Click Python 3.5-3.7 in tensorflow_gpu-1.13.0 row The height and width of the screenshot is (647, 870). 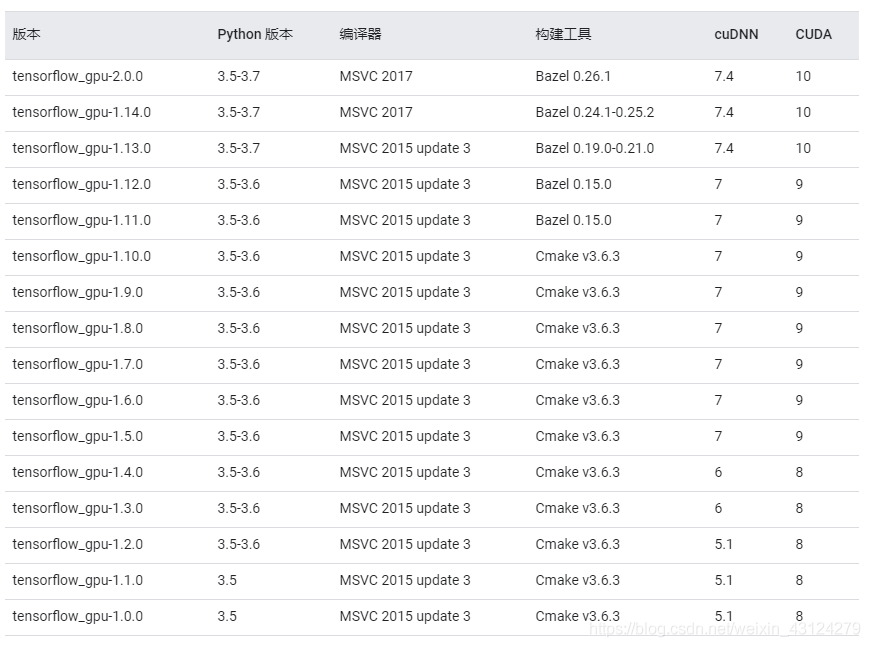(239, 149)
